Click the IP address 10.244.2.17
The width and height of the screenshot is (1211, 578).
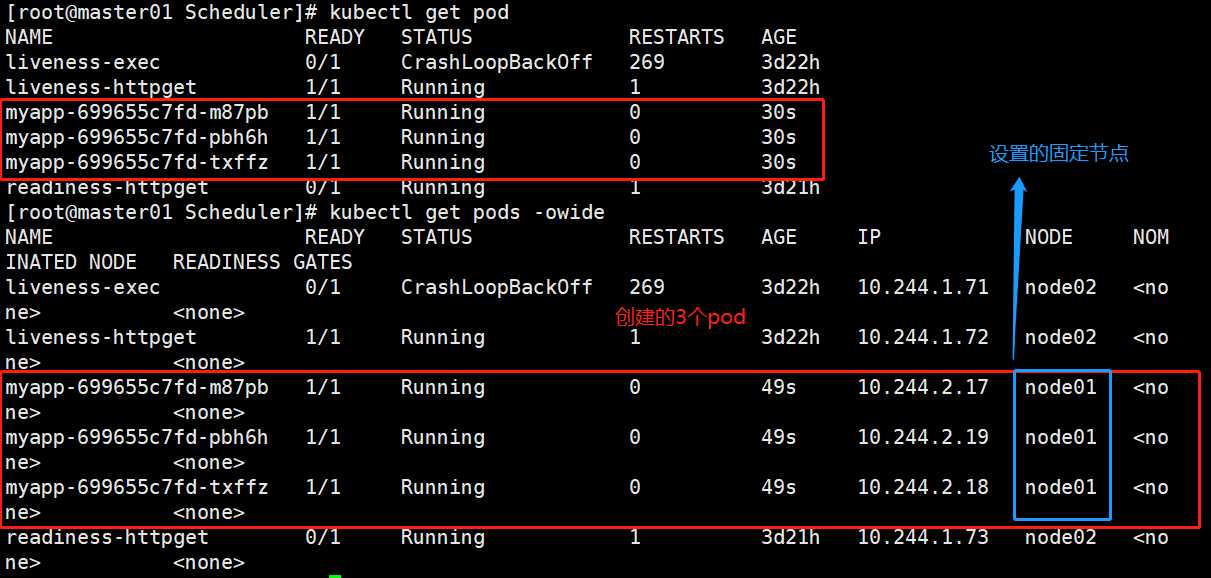tap(923, 387)
